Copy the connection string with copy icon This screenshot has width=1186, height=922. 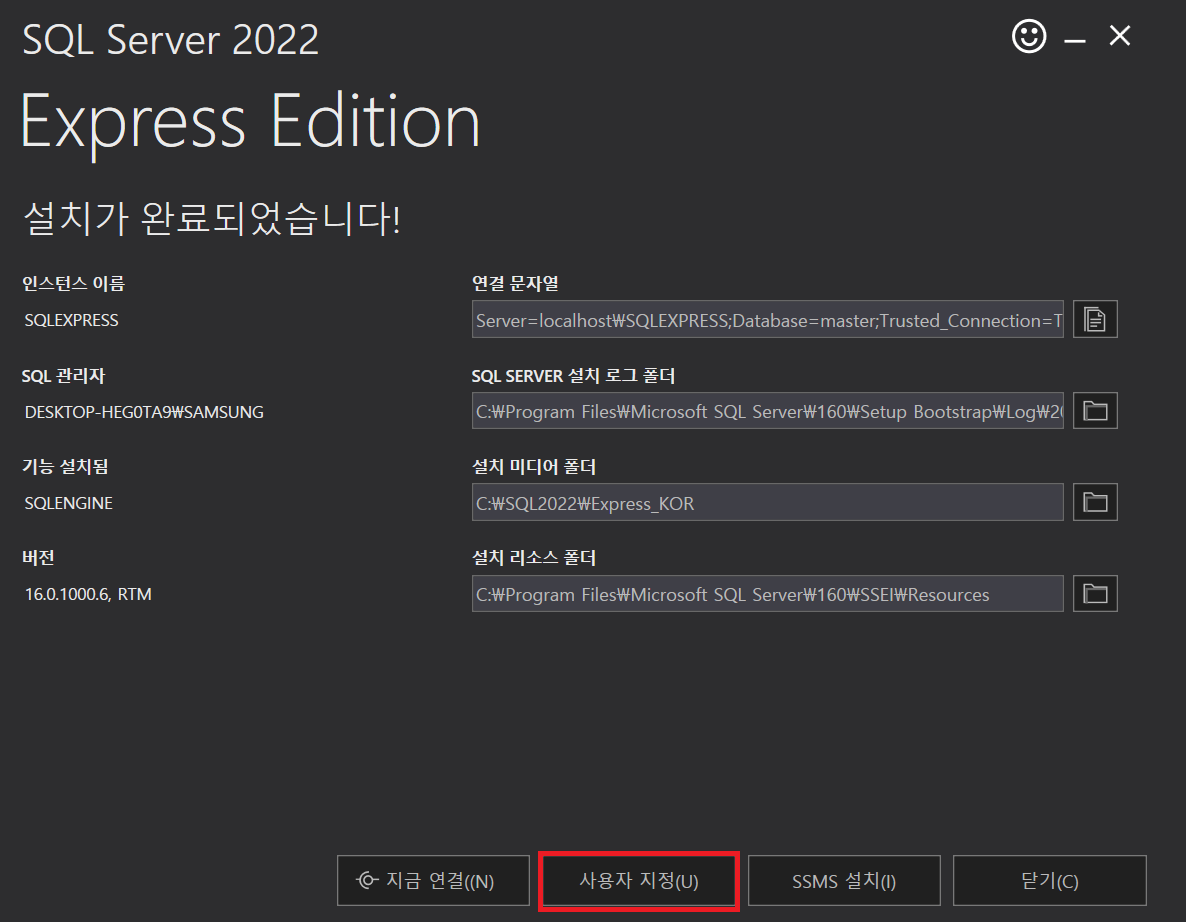click(1094, 319)
